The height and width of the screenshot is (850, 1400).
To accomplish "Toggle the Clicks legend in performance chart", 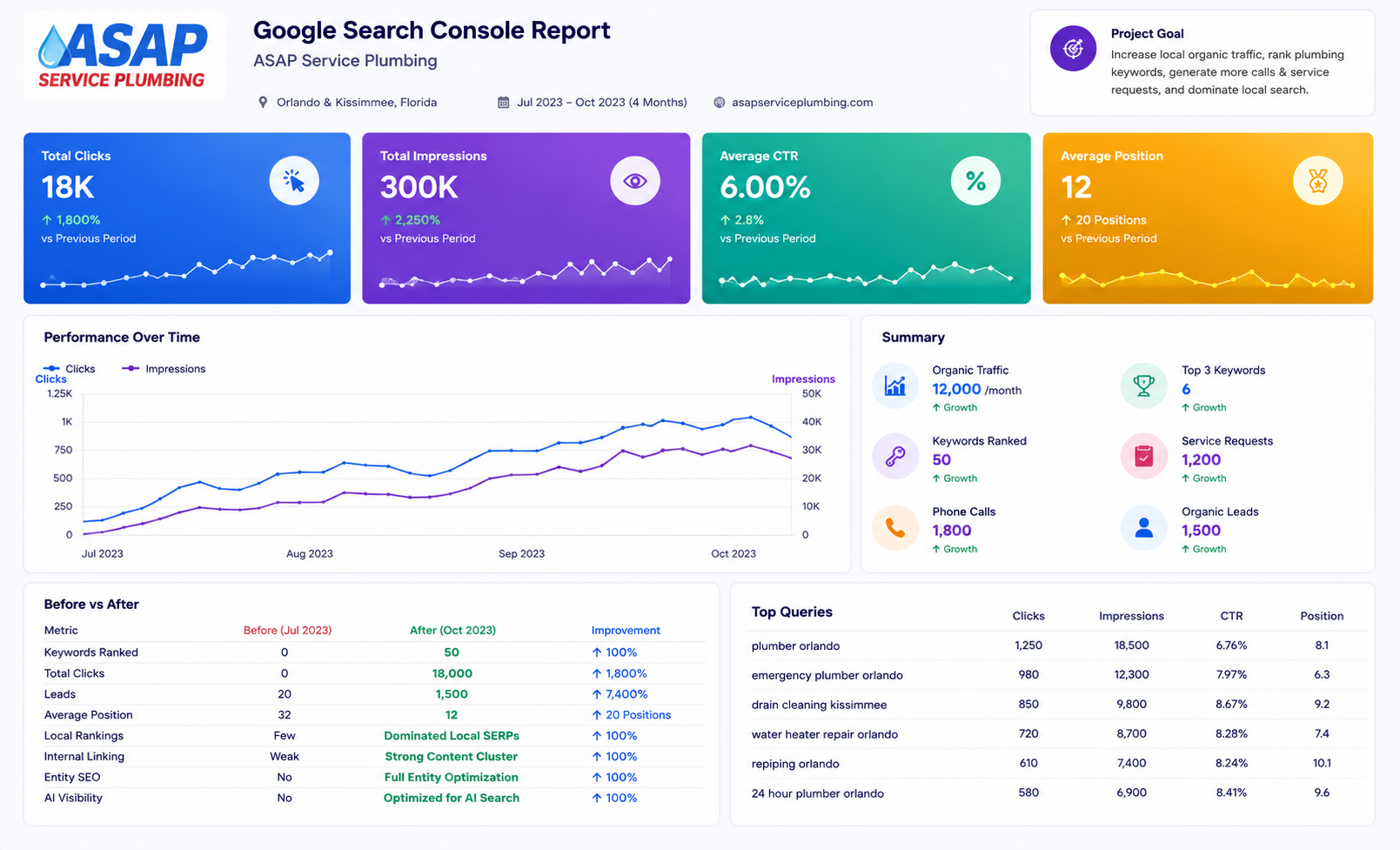I will pyautogui.click(x=70, y=369).
